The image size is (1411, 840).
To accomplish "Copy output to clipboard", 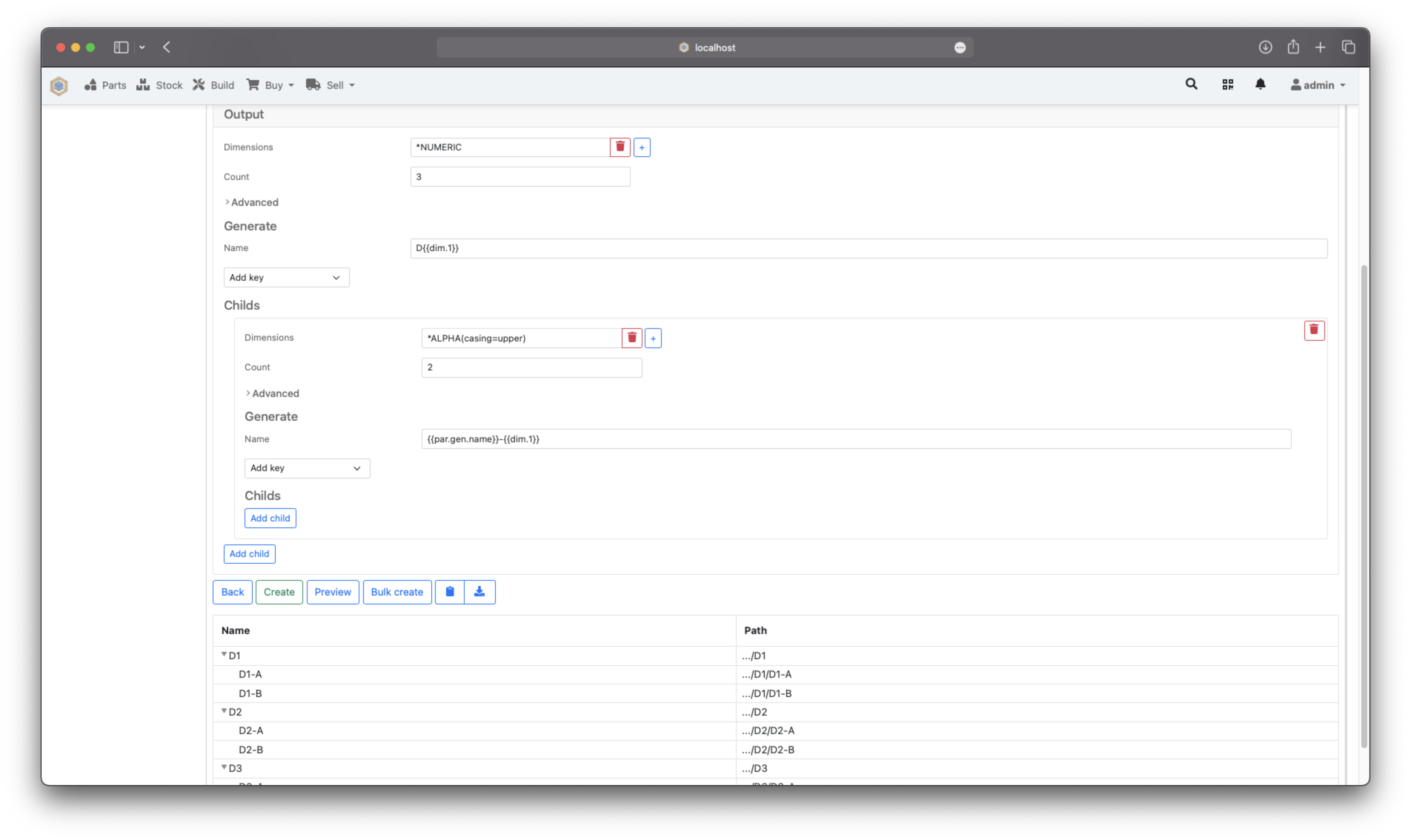I will click(x=449, y=591).
